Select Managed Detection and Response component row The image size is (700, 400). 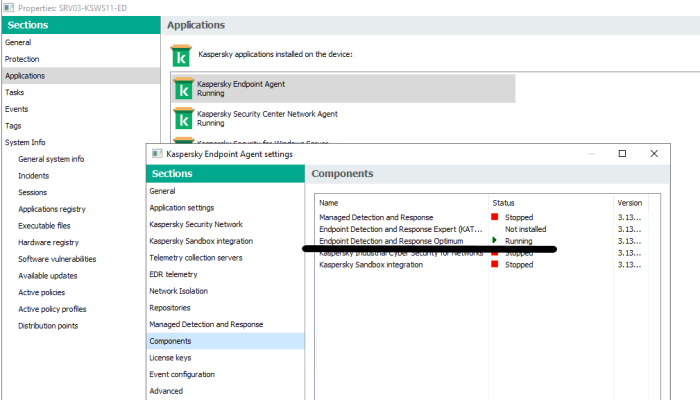click(482, 217)
